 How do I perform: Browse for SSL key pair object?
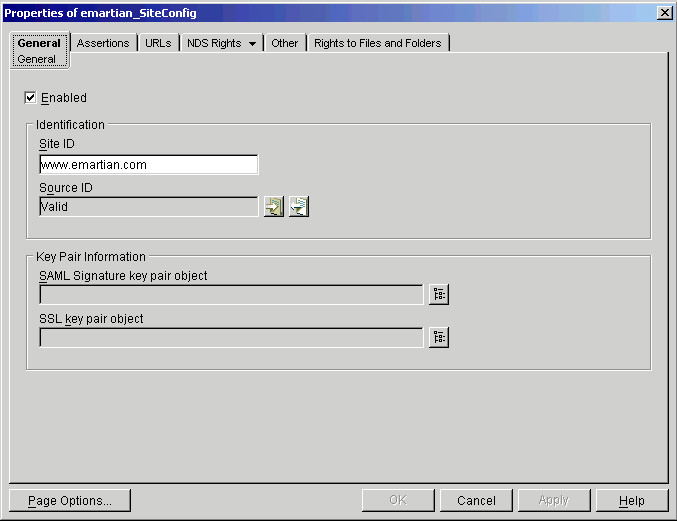point(439,337)
